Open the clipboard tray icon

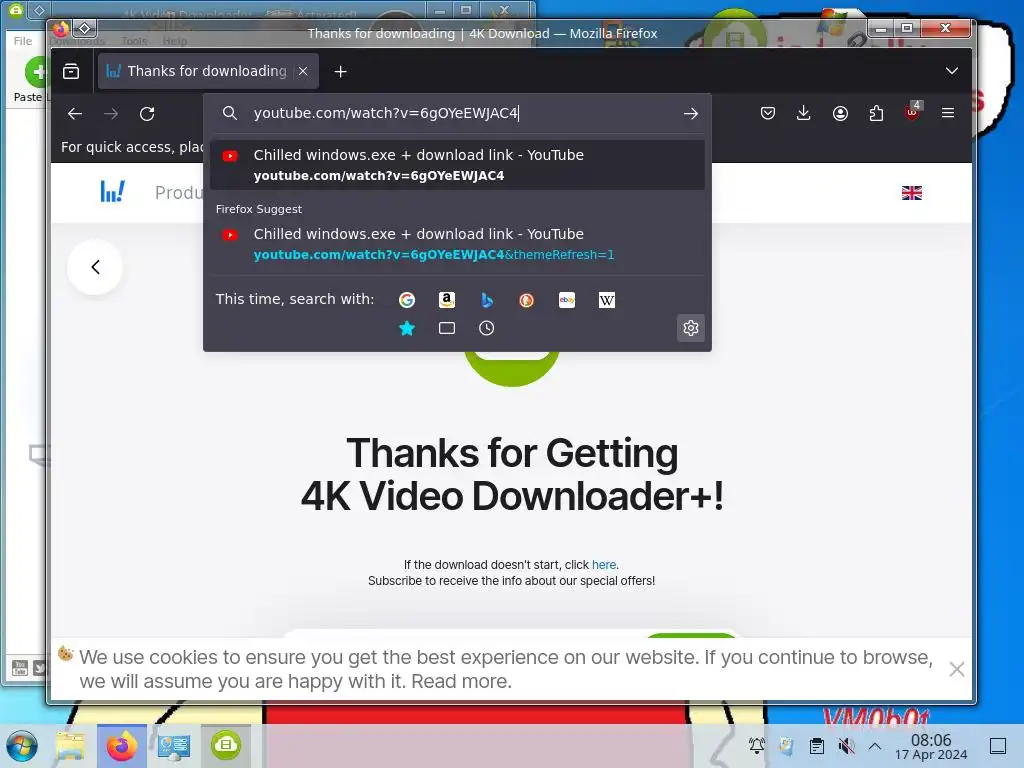point(816,746)
